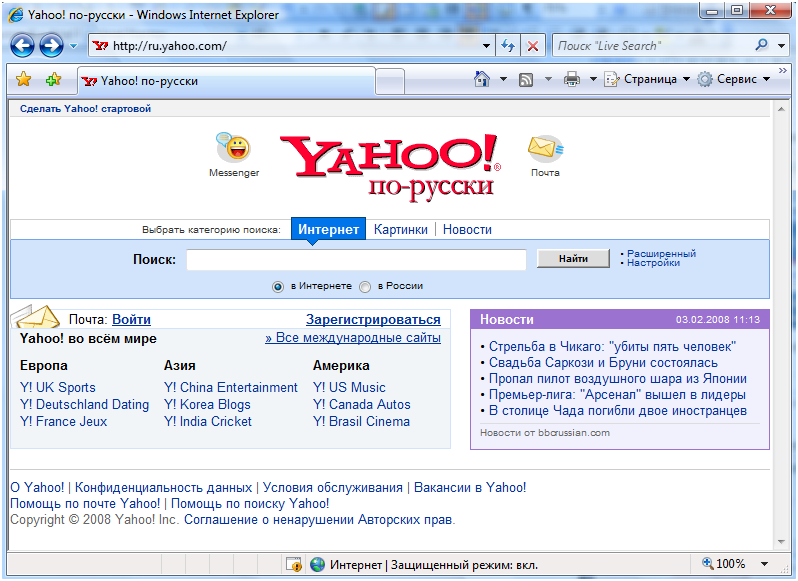Image resolution: width=798 pixels, height=581 pixels.
Task: Select the Интернет search category tab
Action: coord(328,229)
